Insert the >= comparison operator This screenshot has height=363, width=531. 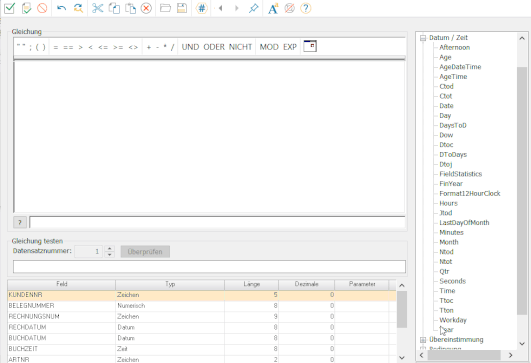pyautogui.click(x=118, y=47)
